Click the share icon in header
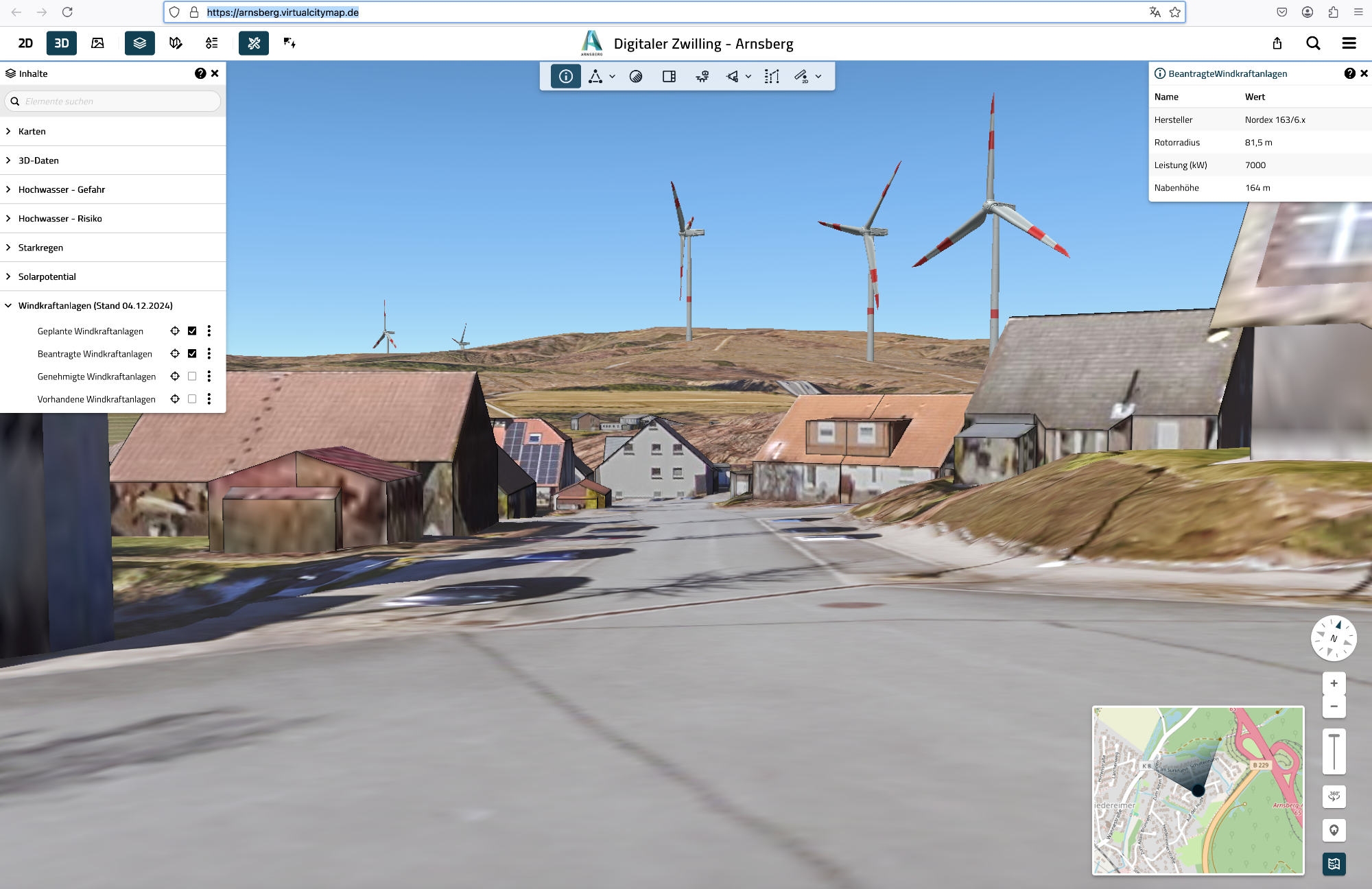 (x=1277, y=43)
